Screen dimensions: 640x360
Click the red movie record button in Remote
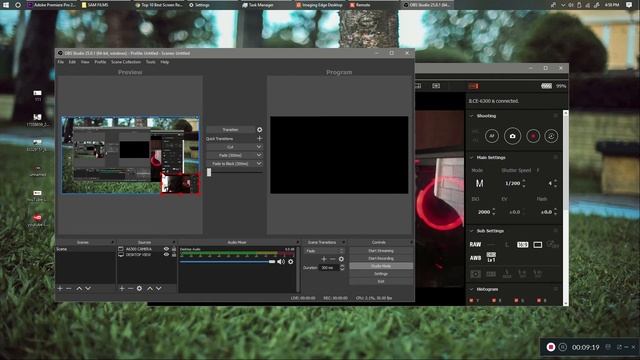[533, 136]
